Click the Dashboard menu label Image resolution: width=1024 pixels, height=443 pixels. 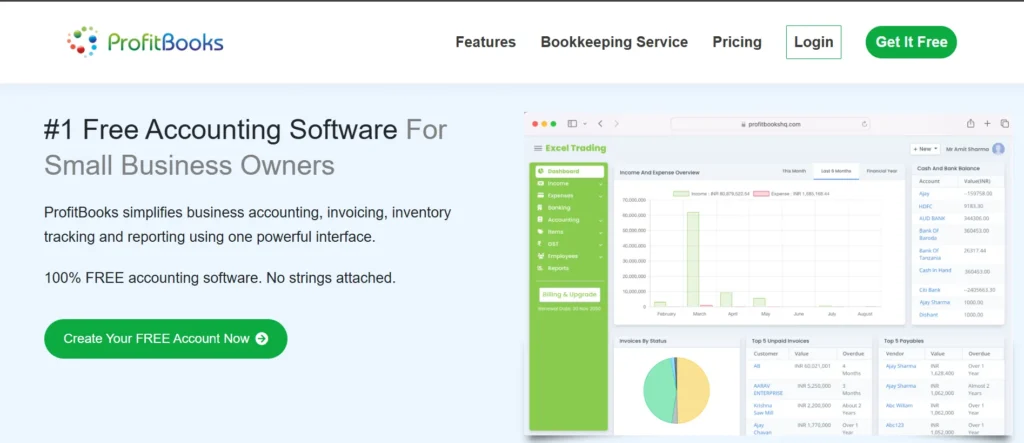click(563, 171)
